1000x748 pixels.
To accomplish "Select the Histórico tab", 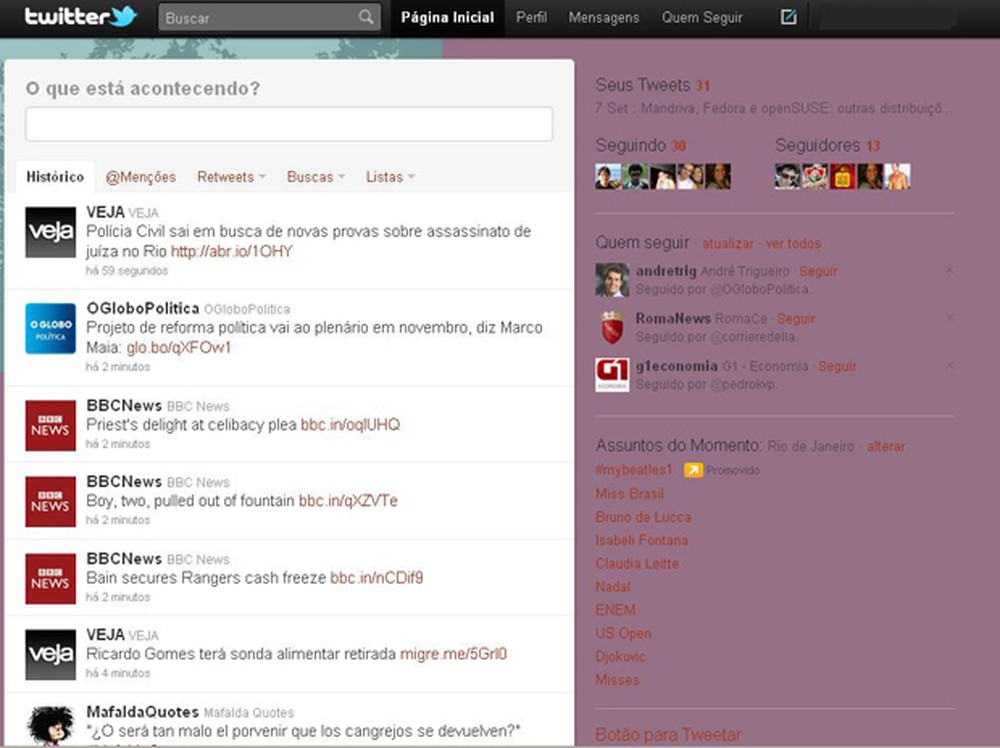I will [x=55, y=176].
